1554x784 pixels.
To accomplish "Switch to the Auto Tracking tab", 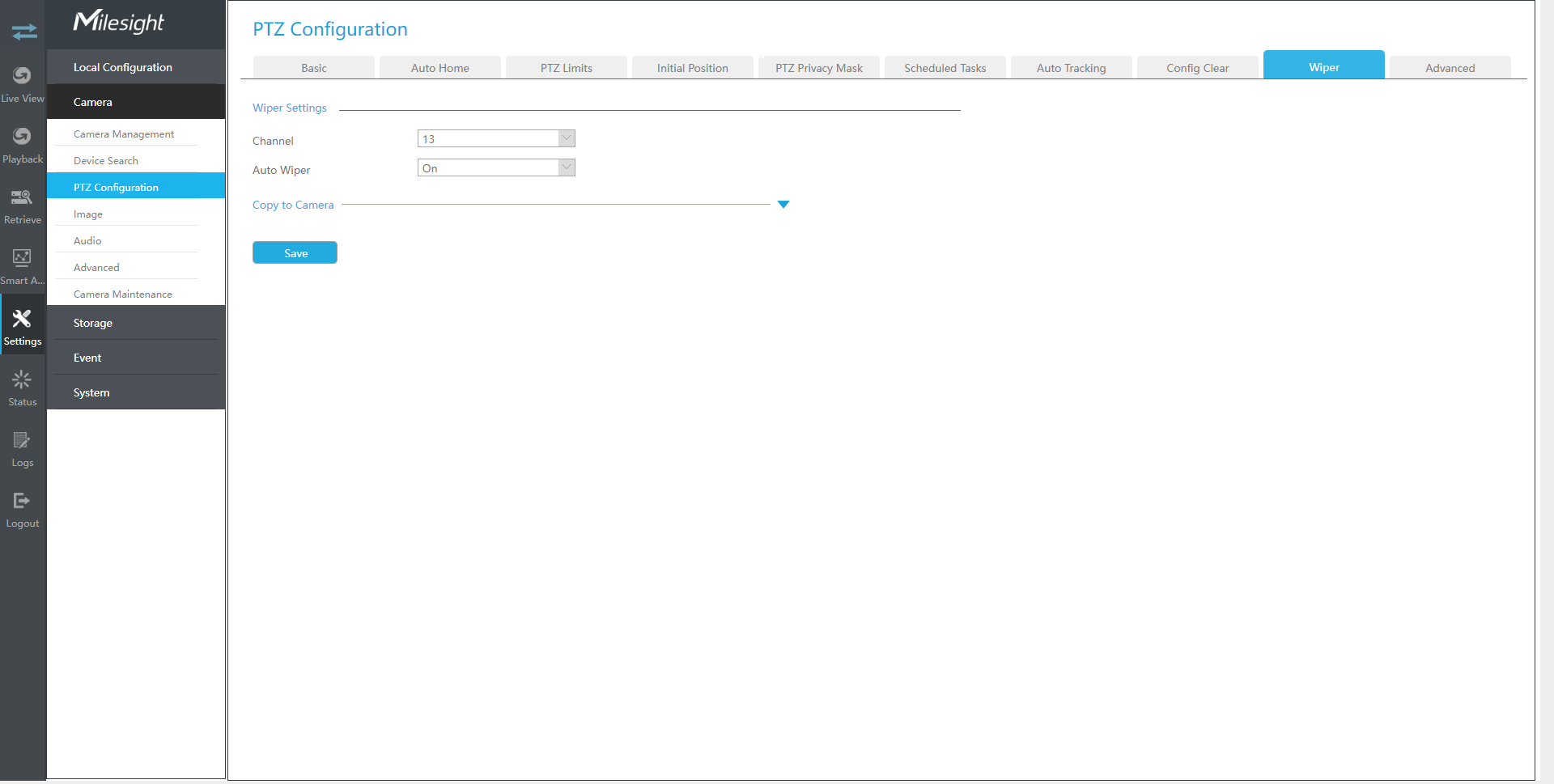I will pyautogui.click(x=1072, y=68).
